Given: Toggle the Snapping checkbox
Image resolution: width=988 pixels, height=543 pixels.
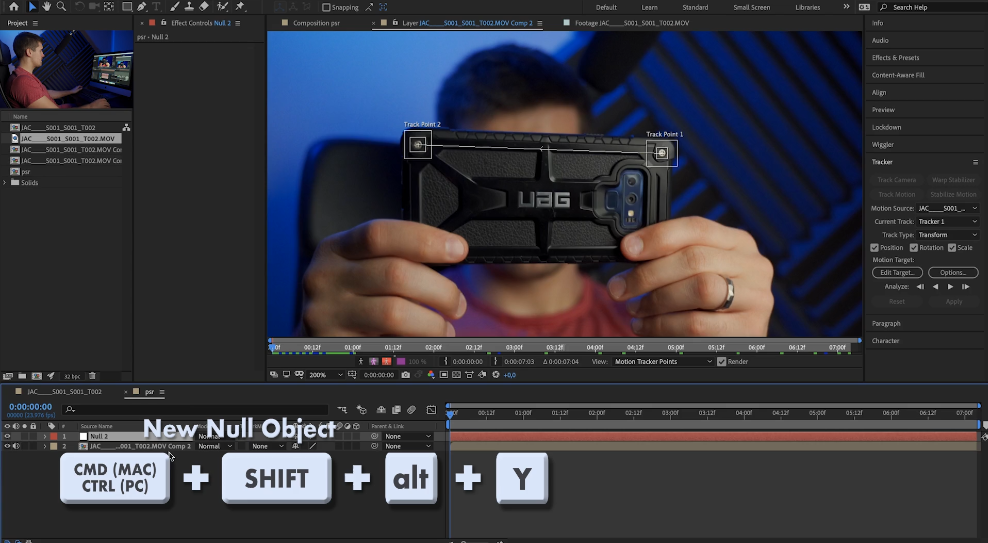Looking at the screenshot, I should pyautogui.click(x=326, y=8).
